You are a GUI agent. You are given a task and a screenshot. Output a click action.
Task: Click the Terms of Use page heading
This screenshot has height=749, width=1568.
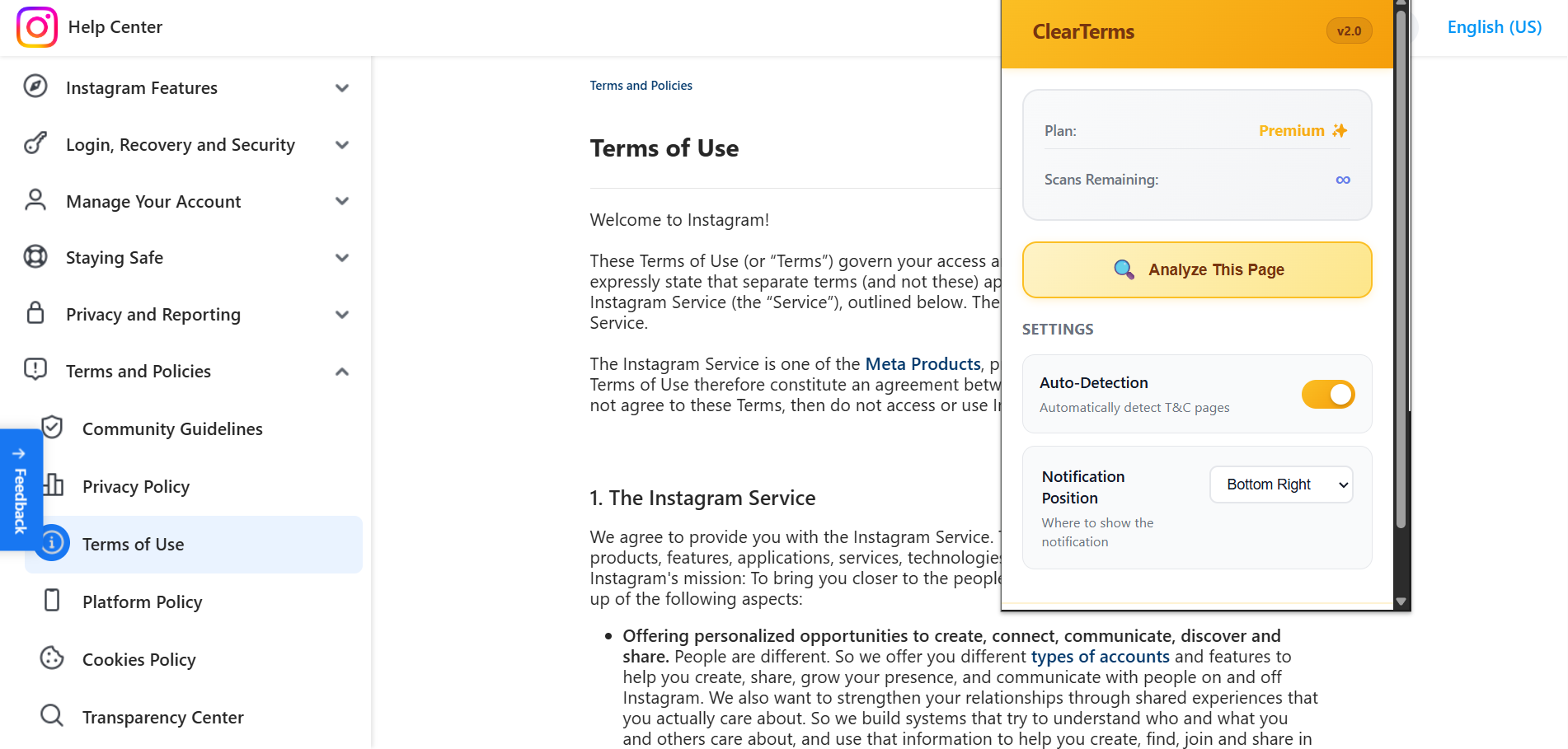pos(664,148)
